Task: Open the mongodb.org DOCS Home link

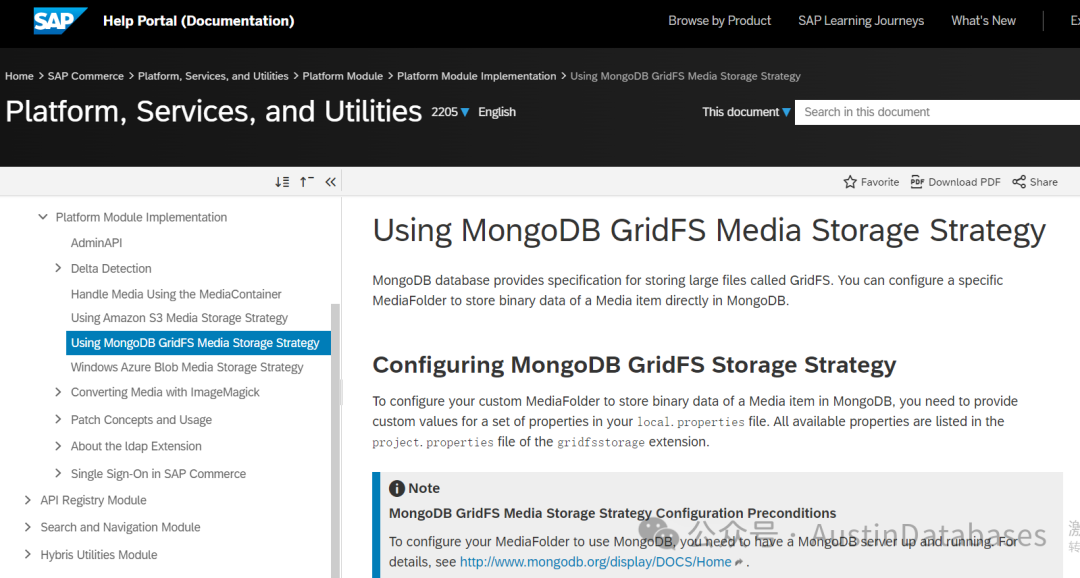Action: click(595, 562)
